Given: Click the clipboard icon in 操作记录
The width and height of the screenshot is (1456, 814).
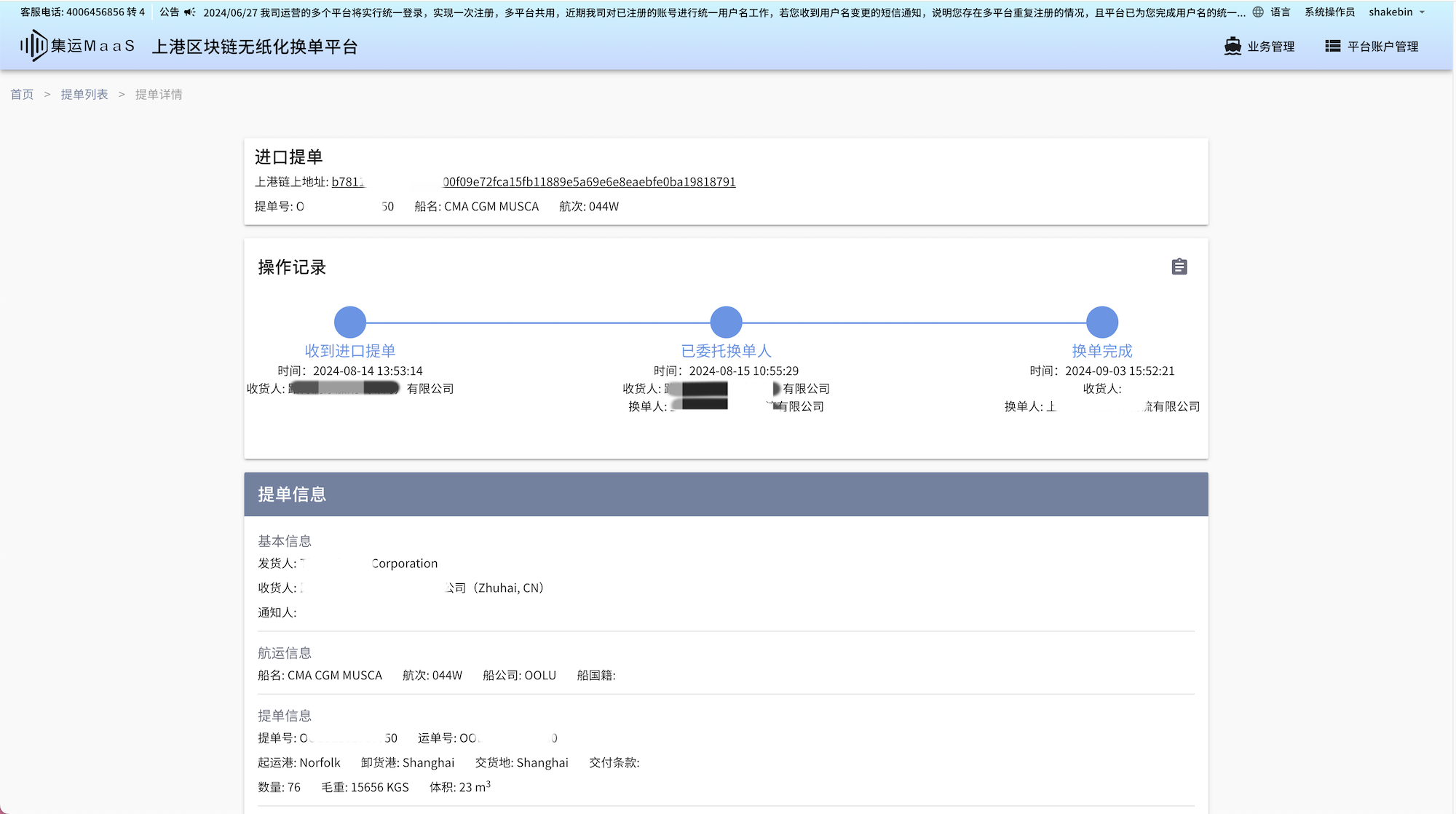Looking at the screenshot, I should tap(1179, 267).
